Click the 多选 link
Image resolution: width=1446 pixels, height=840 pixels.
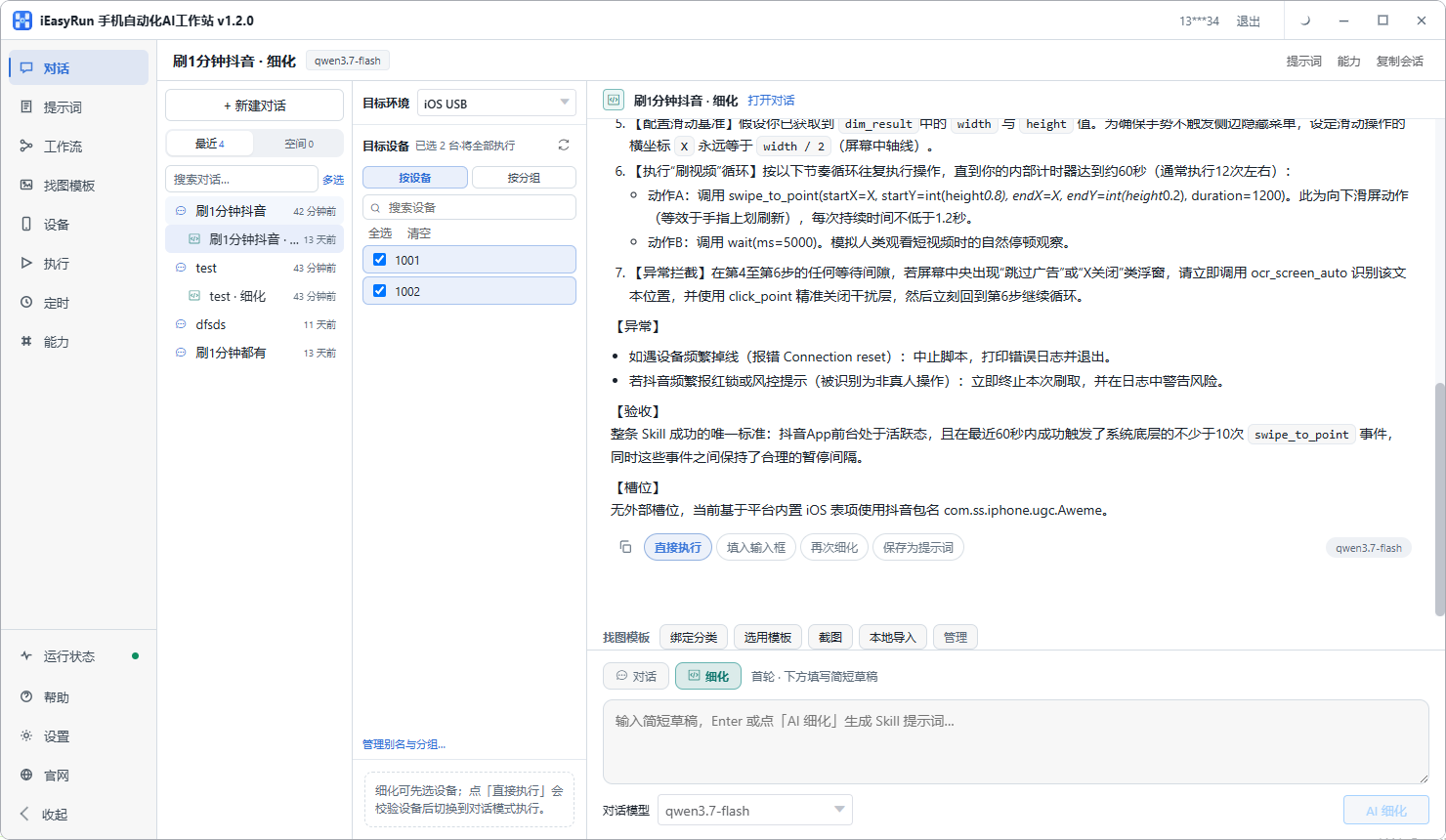(x=333, y=180)
